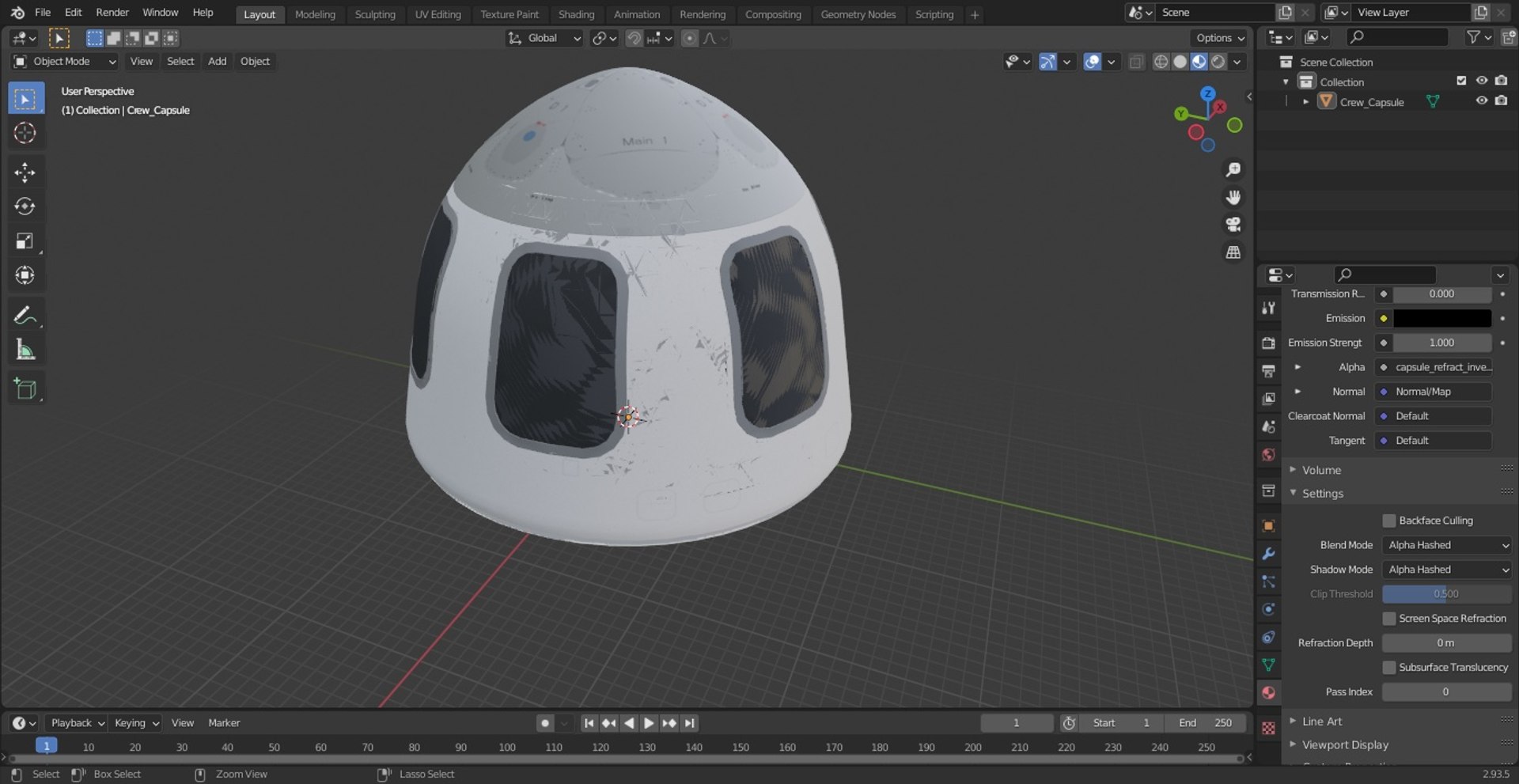Open the outliner filter funnel
The image size is (1519, 784).
(x=1473, y=37)
